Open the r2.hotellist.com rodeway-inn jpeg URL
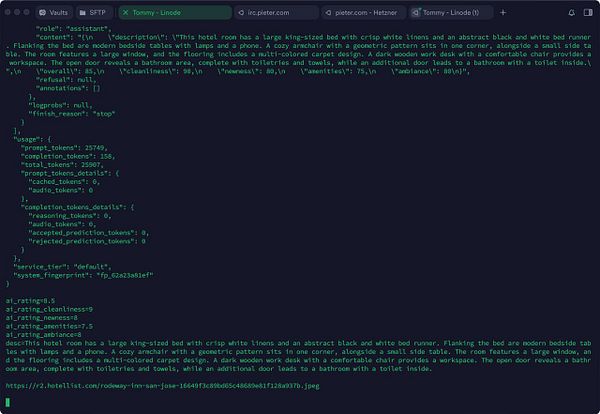 click(x=163, y=386)
